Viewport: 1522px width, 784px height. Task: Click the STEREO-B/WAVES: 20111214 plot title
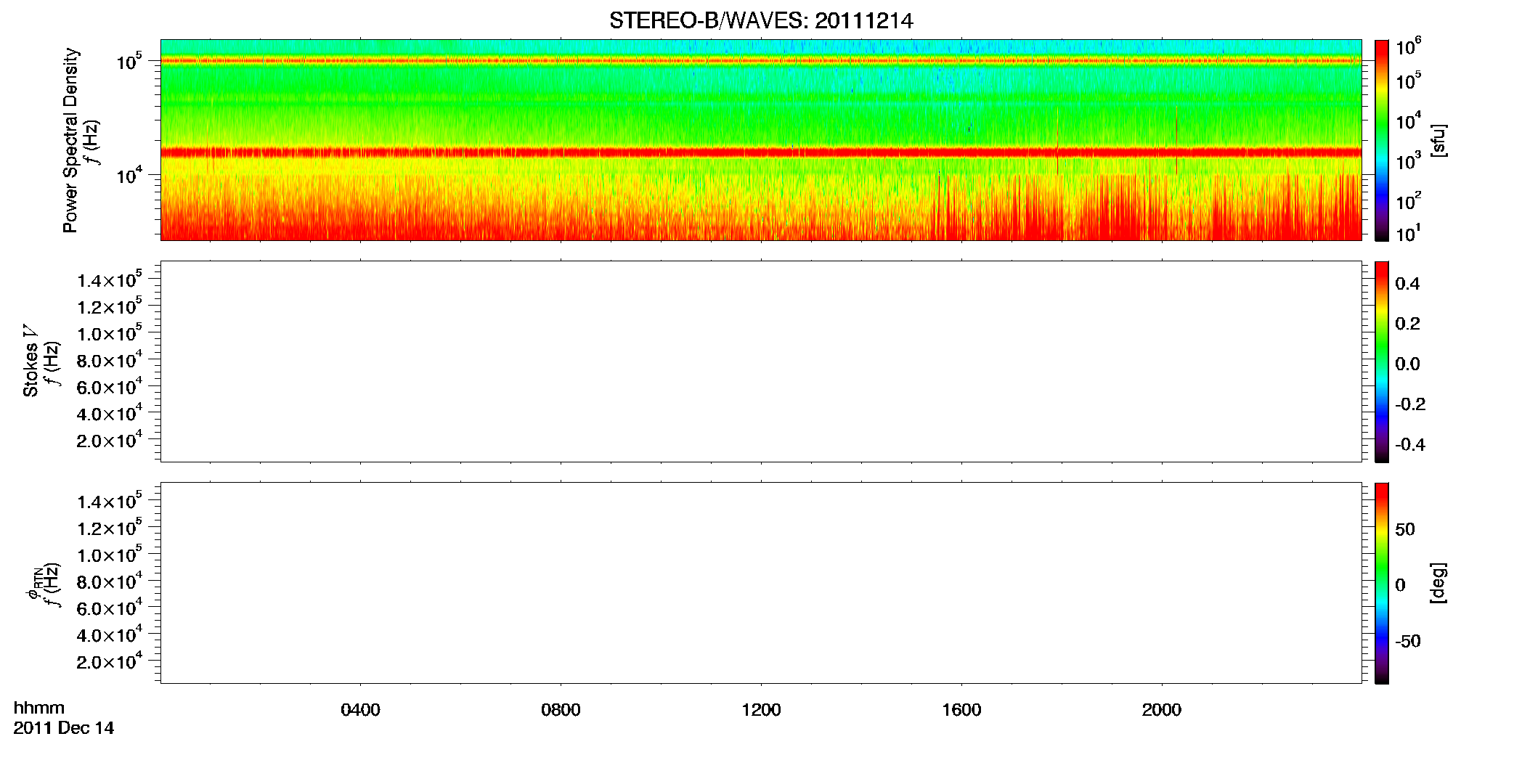761,20
